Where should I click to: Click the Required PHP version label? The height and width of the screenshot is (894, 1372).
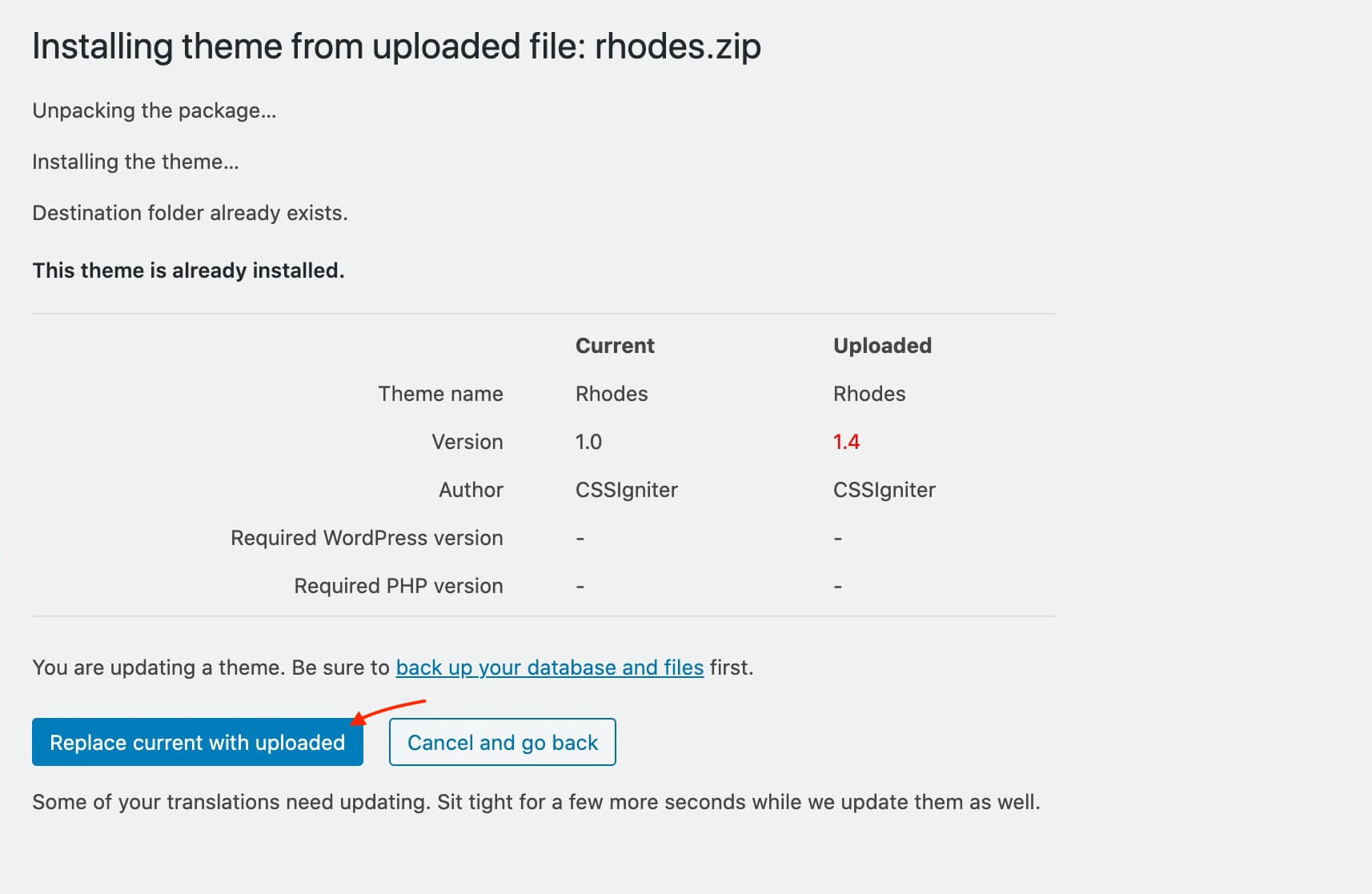coord(399,586)
